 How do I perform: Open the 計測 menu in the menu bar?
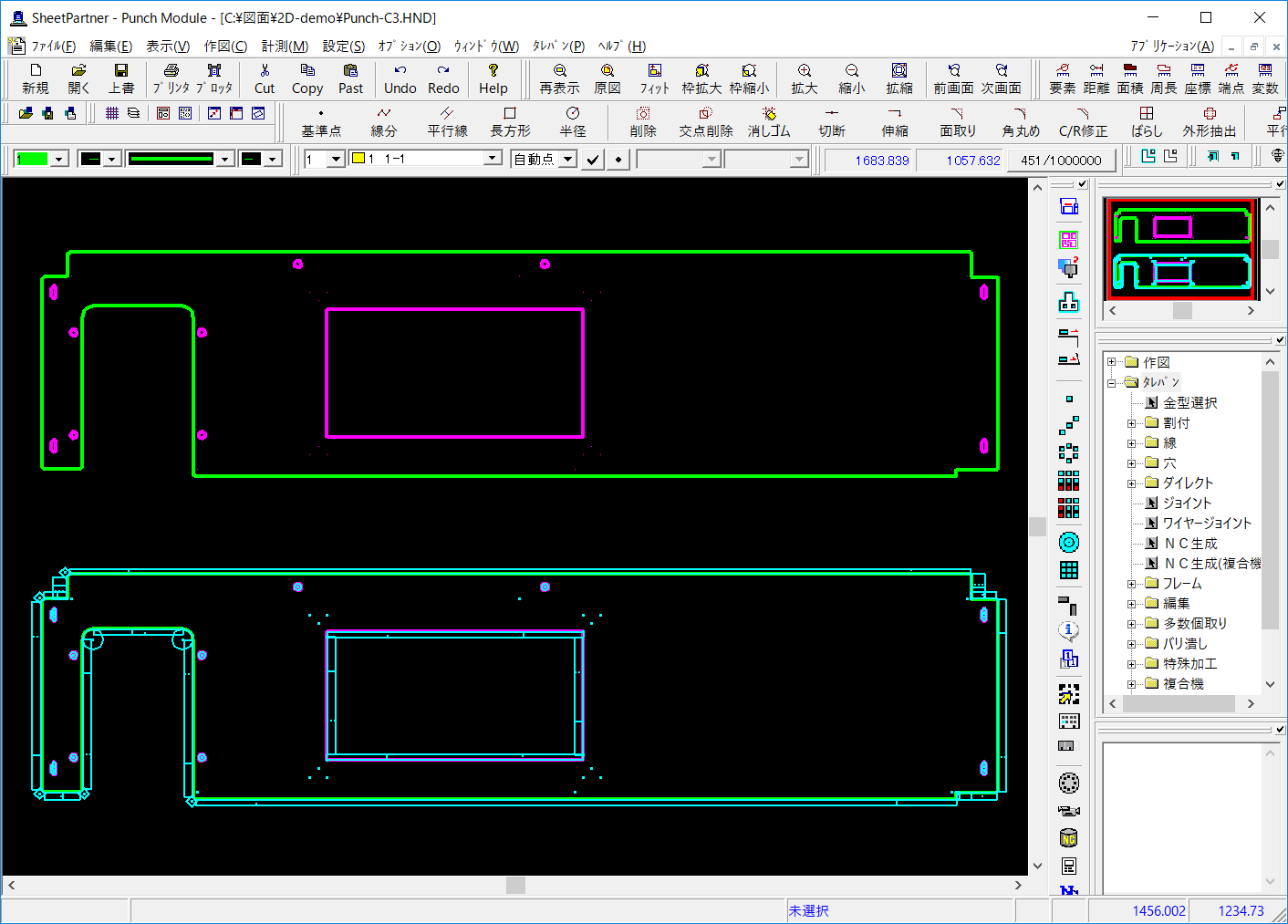(x=285, y=46)
